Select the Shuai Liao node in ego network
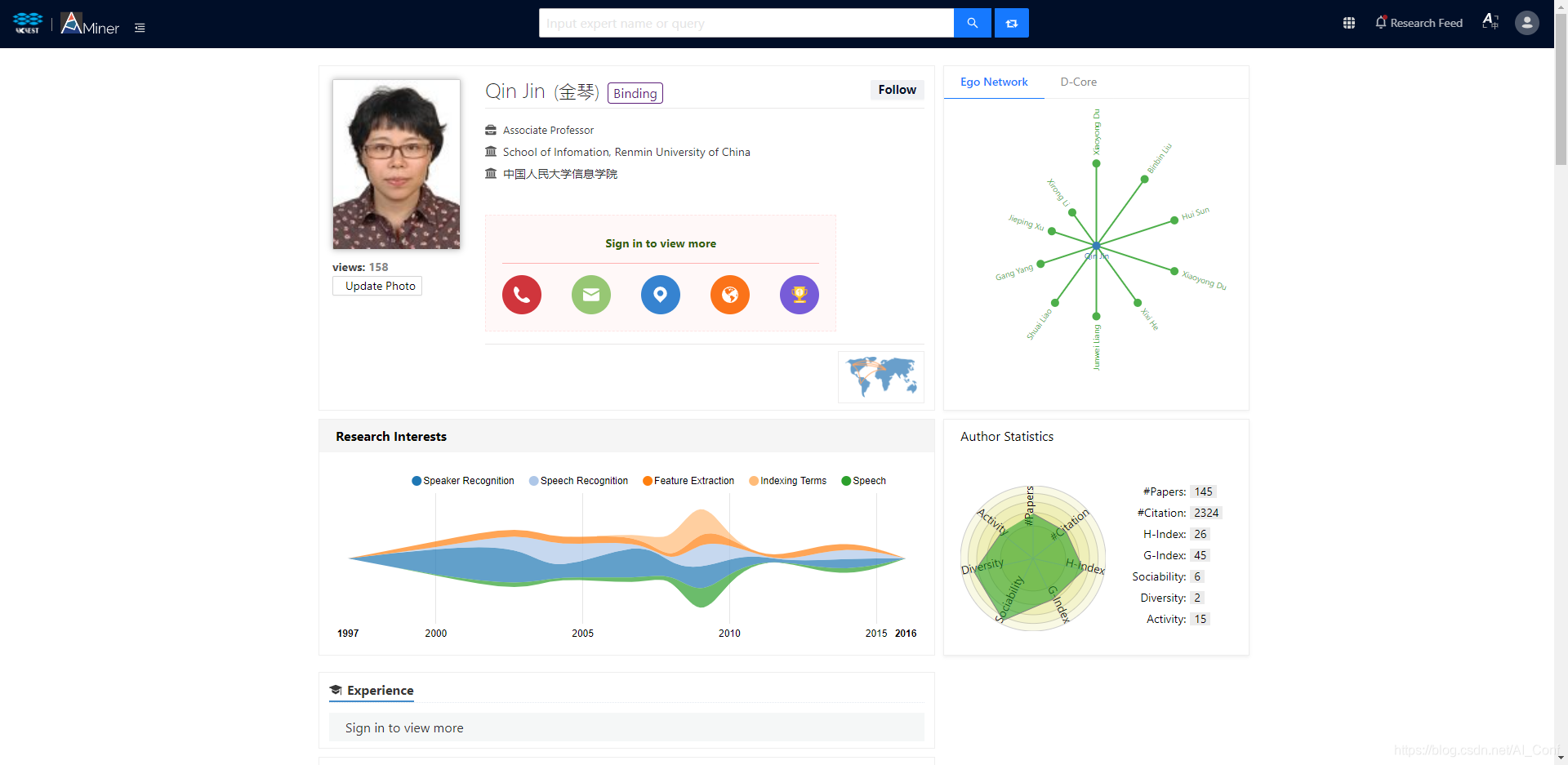This screenshot has height=765, width=1568. tap(1055, 303)
